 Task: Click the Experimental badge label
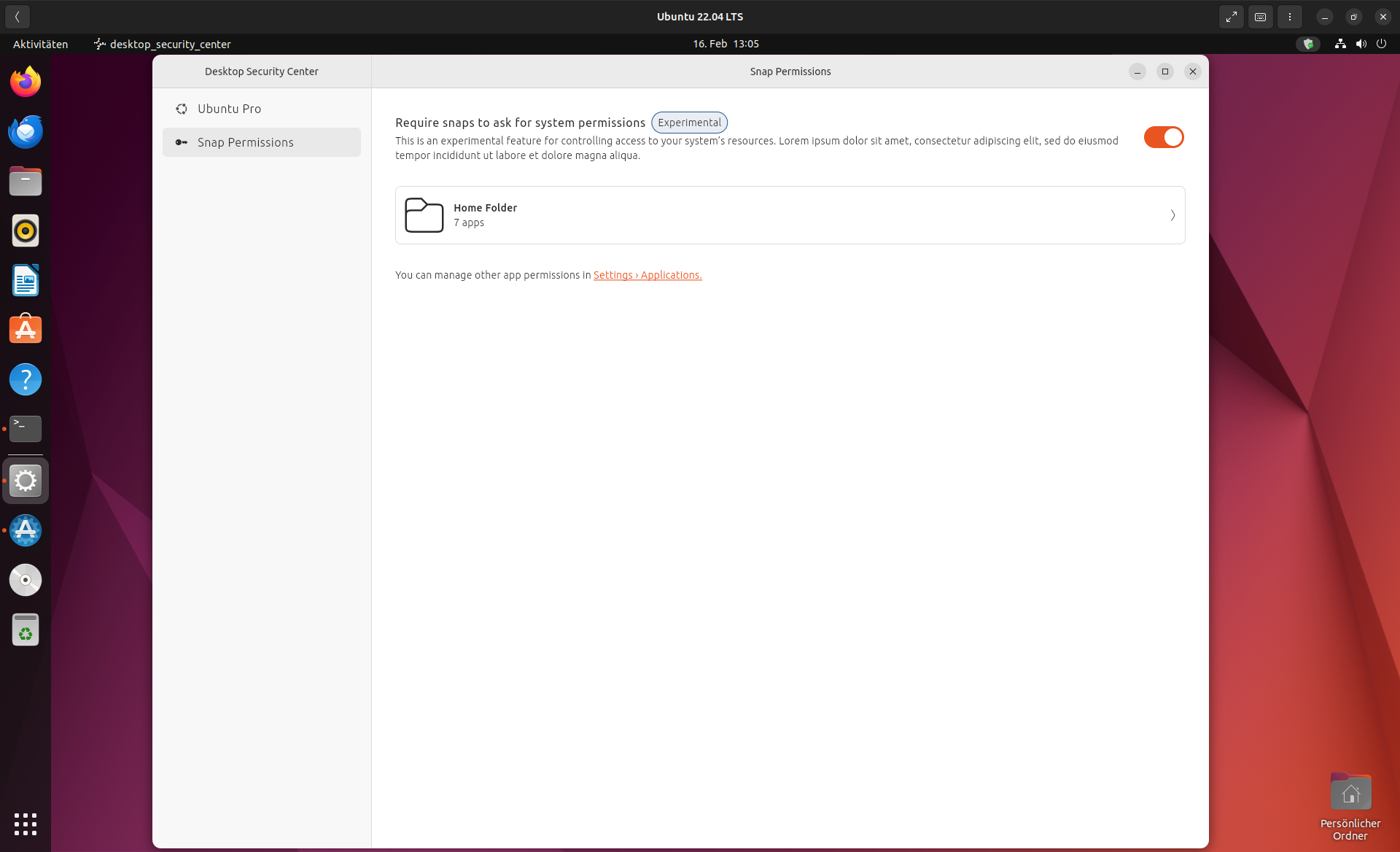point(689,123)
